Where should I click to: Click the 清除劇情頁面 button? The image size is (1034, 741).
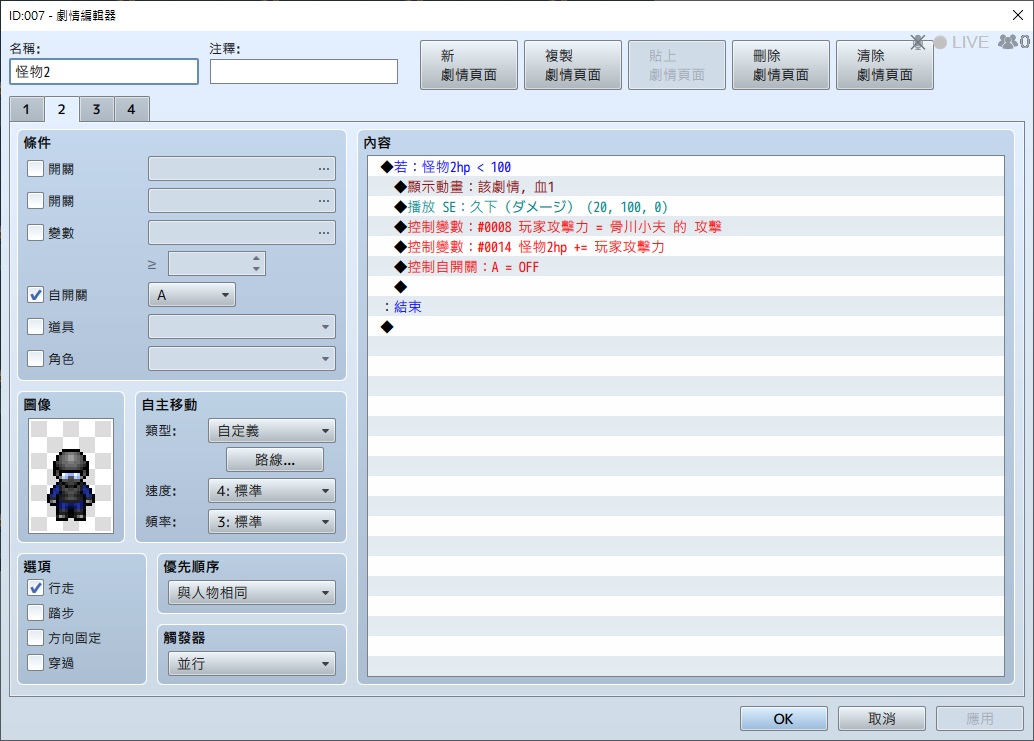pyautogui.click(x=884, y=65)
